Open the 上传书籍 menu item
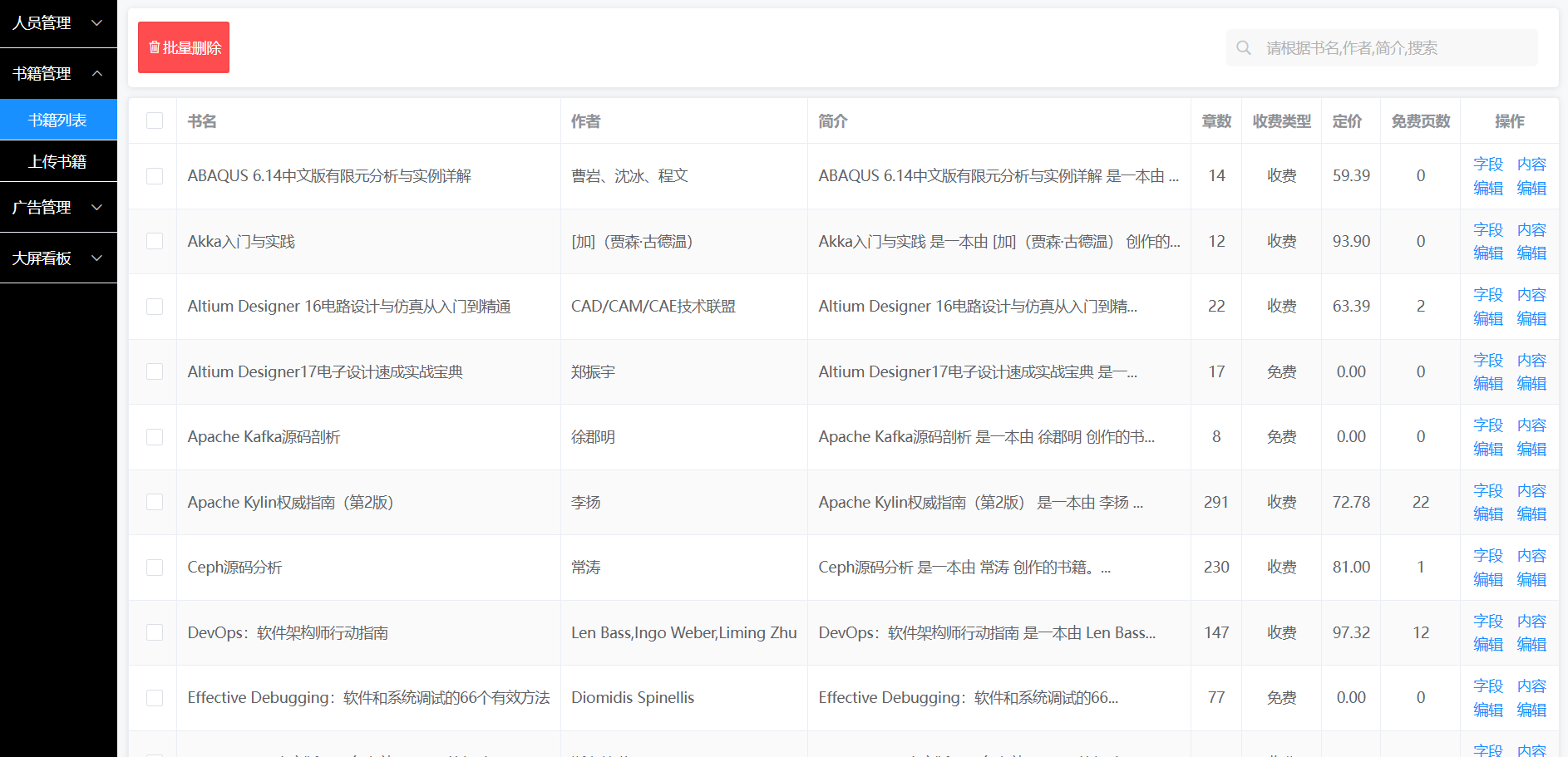 coord(58,161)
